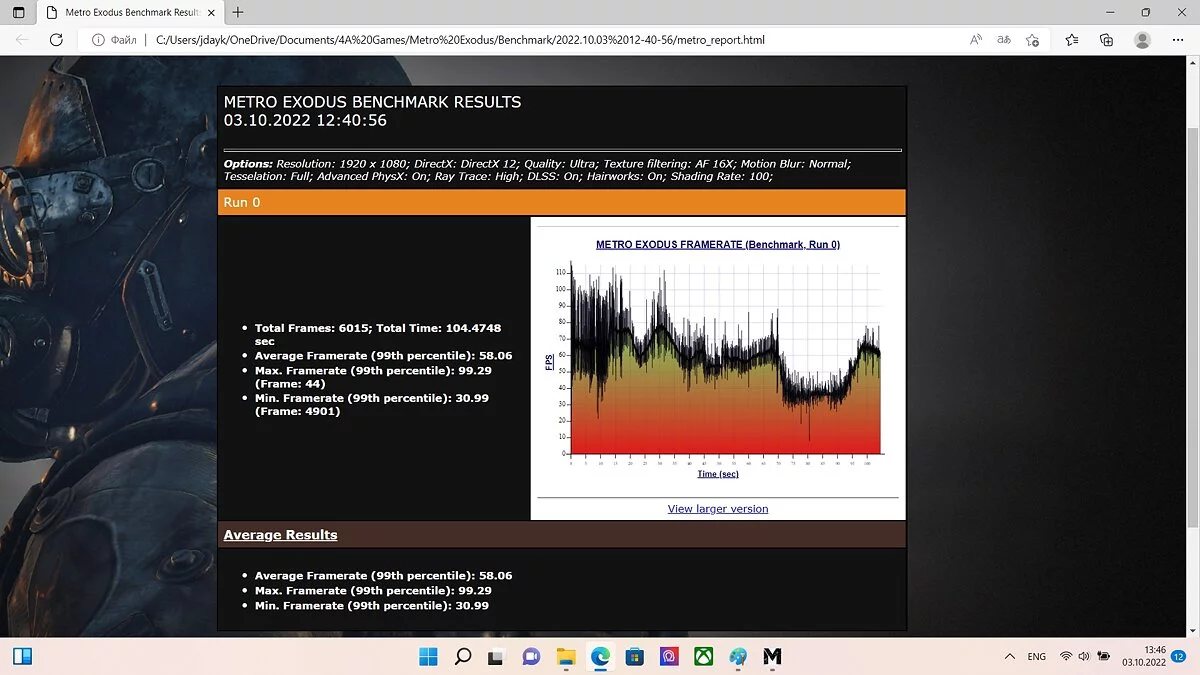Image resolution: width=1200 pixels, height=675 pixels.
Task: Click the Average Results heading
Action: (280, 535)
